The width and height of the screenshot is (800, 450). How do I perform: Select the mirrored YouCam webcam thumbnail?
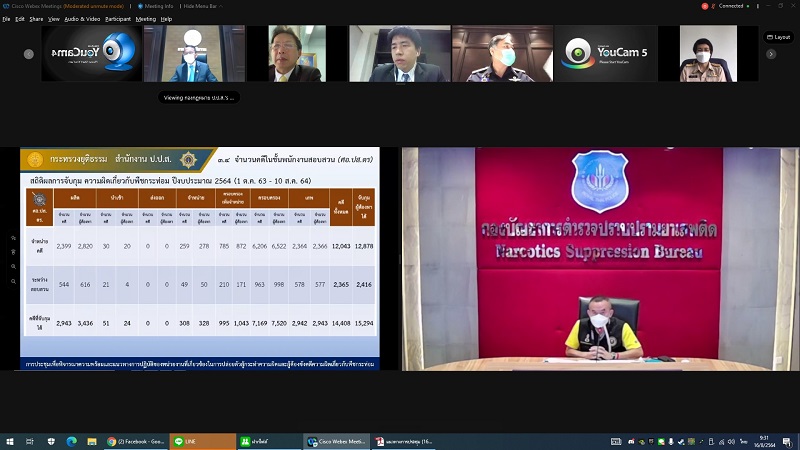click(x=90, y=53)
